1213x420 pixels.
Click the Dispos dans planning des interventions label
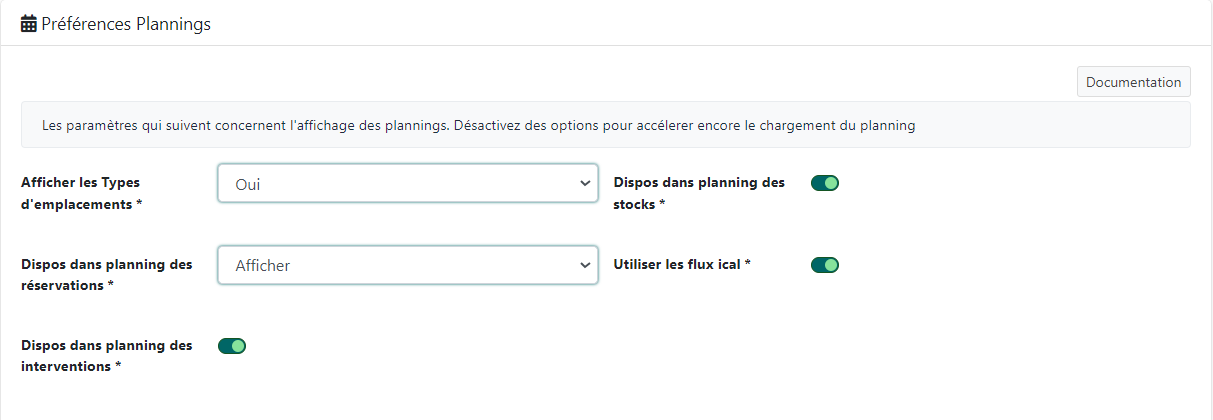[x=107, y=356]
